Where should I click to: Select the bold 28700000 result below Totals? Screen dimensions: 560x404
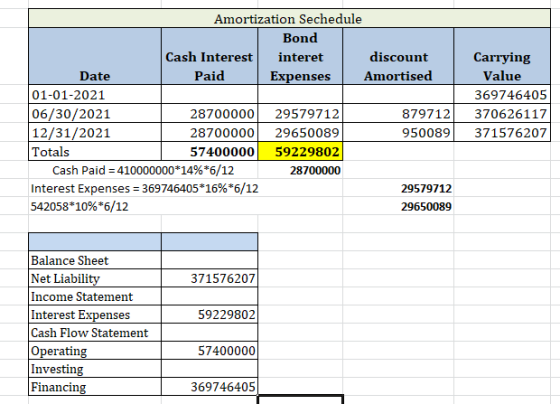300,170
